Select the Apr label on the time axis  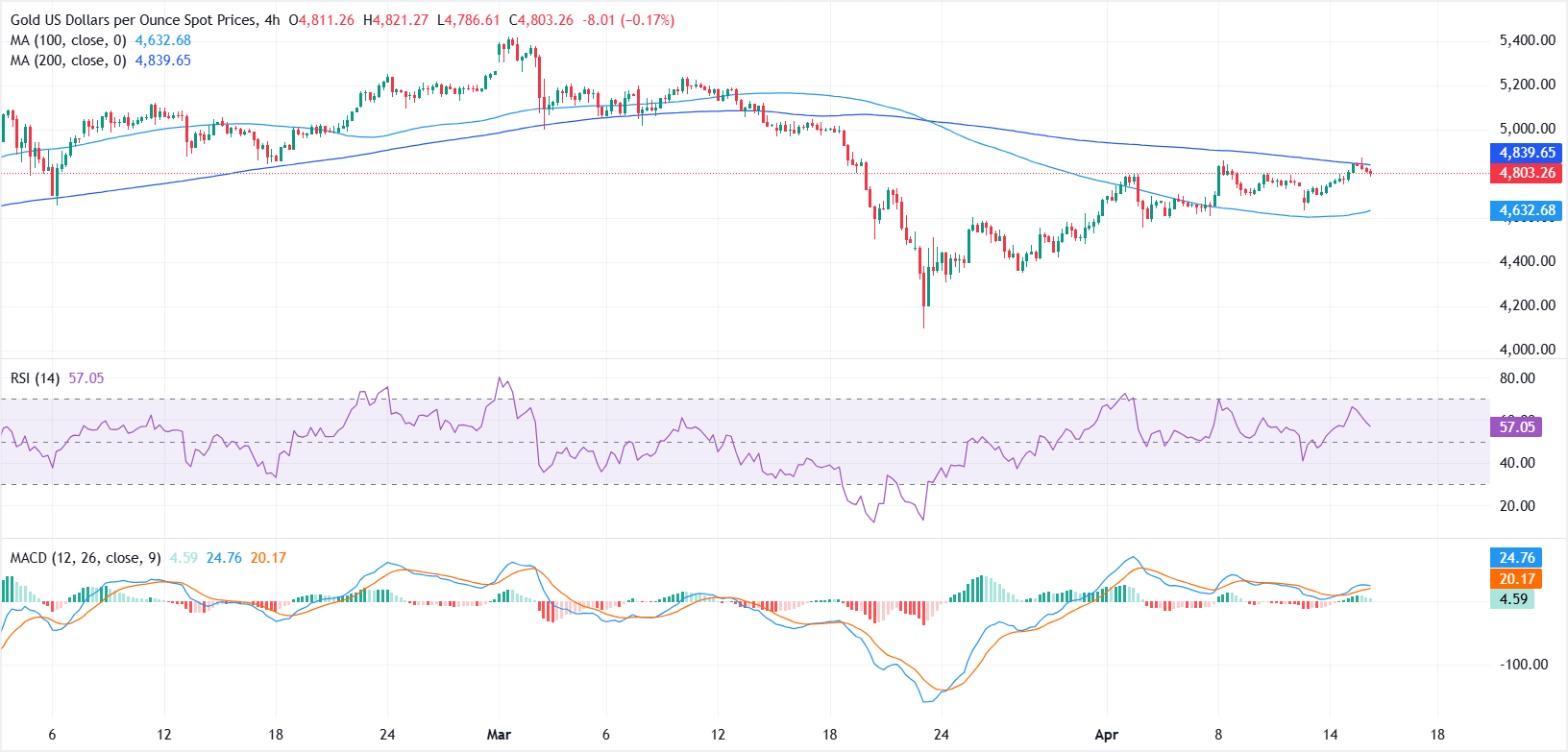(1106, 735)
